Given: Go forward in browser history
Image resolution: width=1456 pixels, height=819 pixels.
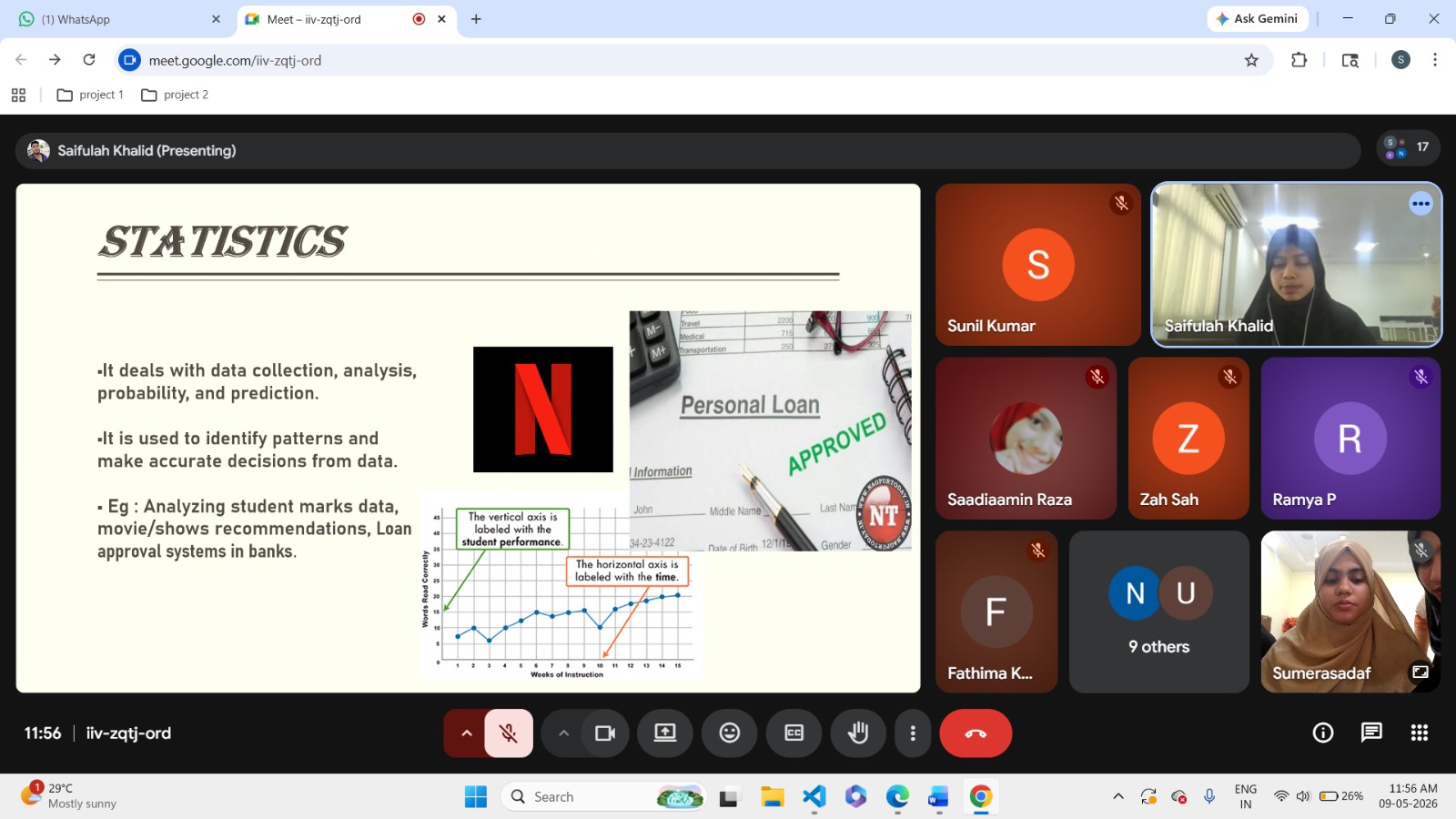Looking at the screenshot, I should pos(55,60).
